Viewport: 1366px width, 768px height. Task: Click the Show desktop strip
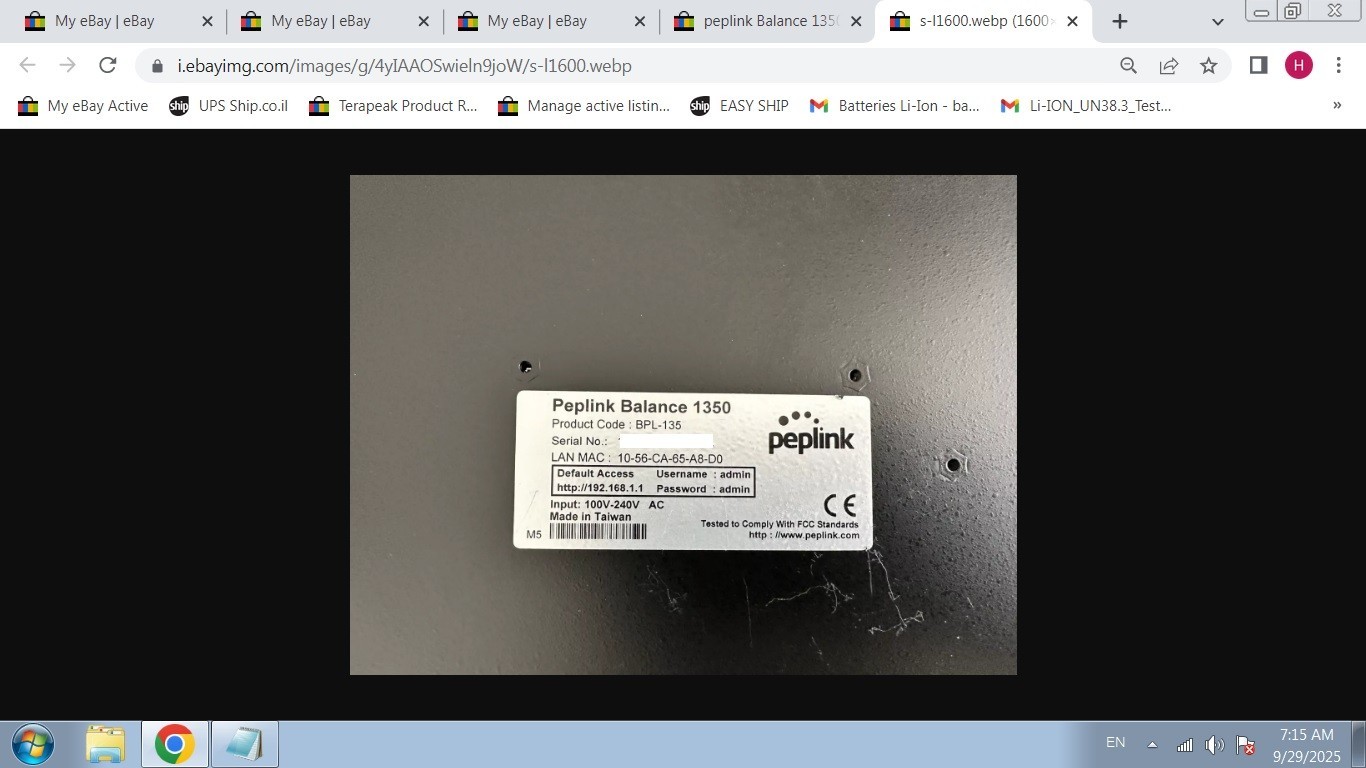coord(1358,744)
